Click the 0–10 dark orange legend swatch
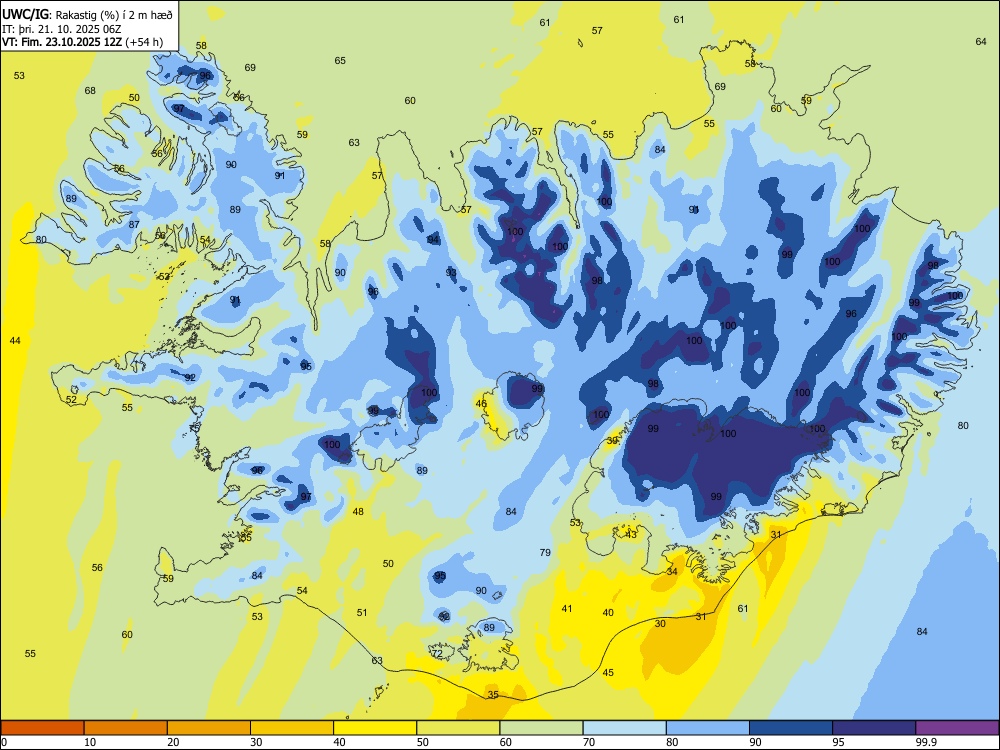The height and width of the screenshot is (750, 1000). pos(42,728)
